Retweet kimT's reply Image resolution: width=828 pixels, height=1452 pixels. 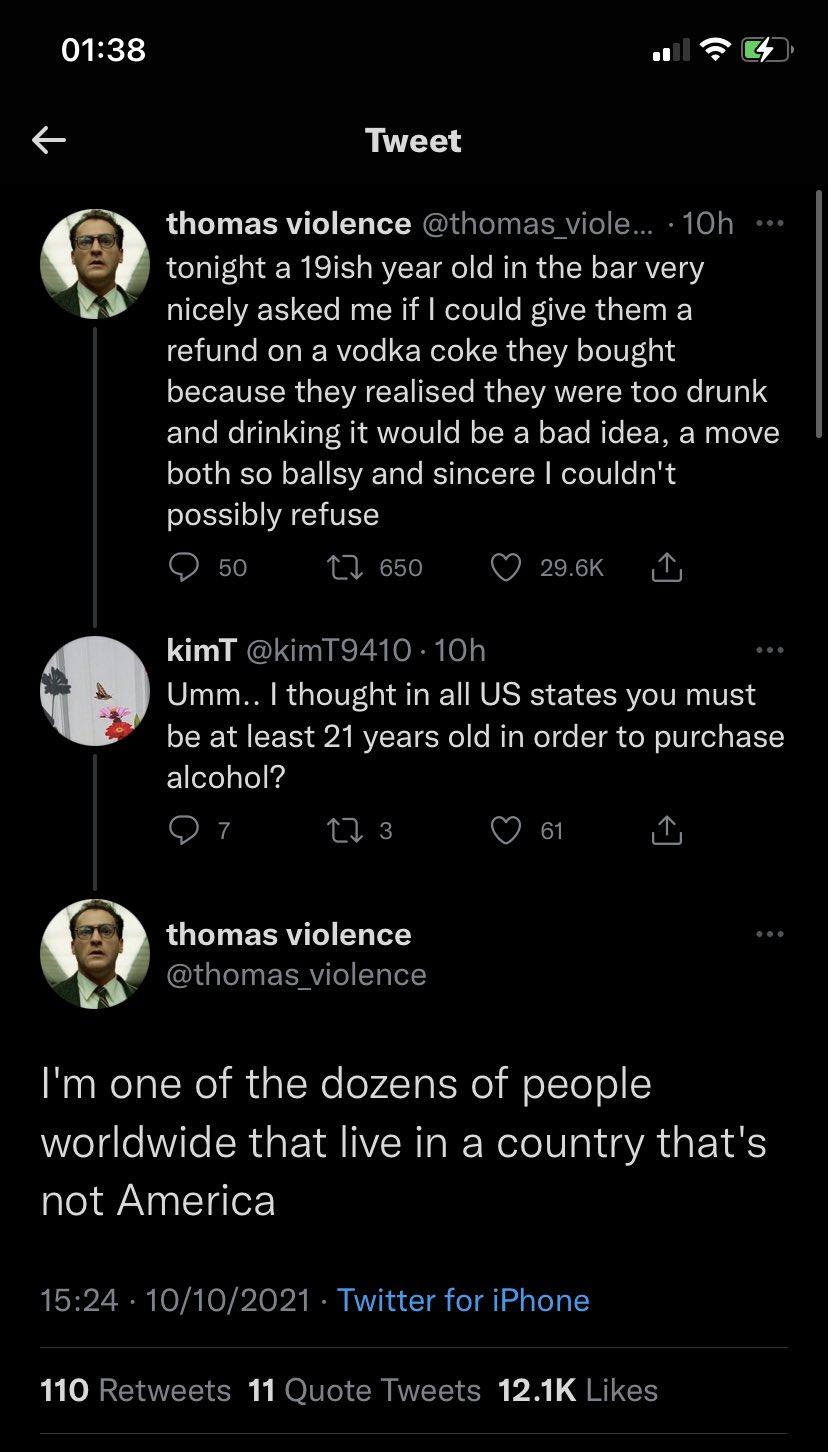pos(343,830)
